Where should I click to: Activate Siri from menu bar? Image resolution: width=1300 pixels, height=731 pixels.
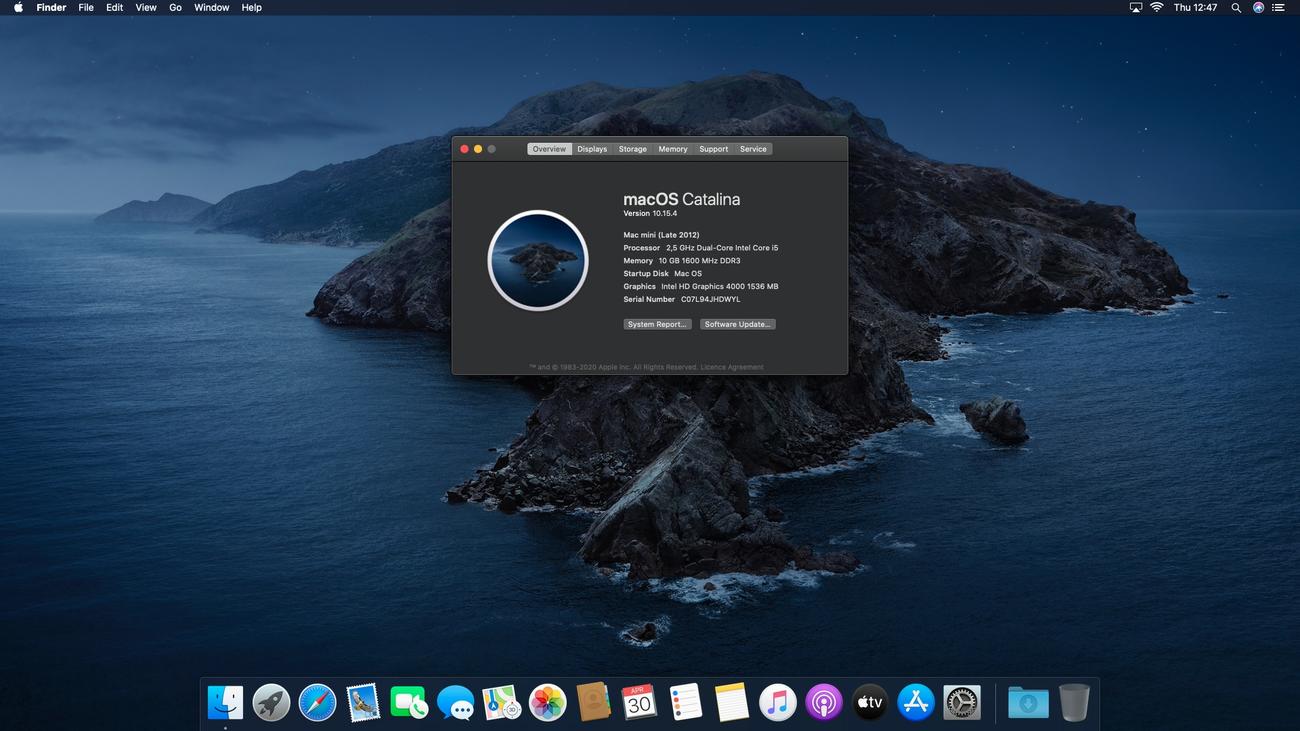tap(1258, 7)
